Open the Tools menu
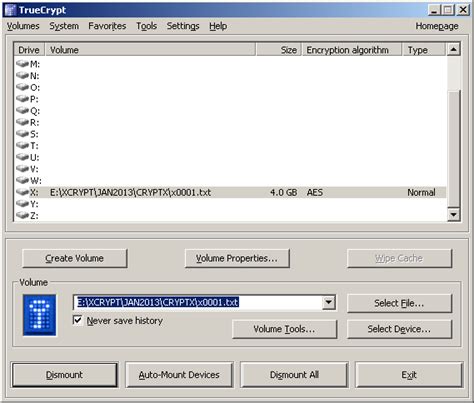474x403 pixels. (146, 26)
